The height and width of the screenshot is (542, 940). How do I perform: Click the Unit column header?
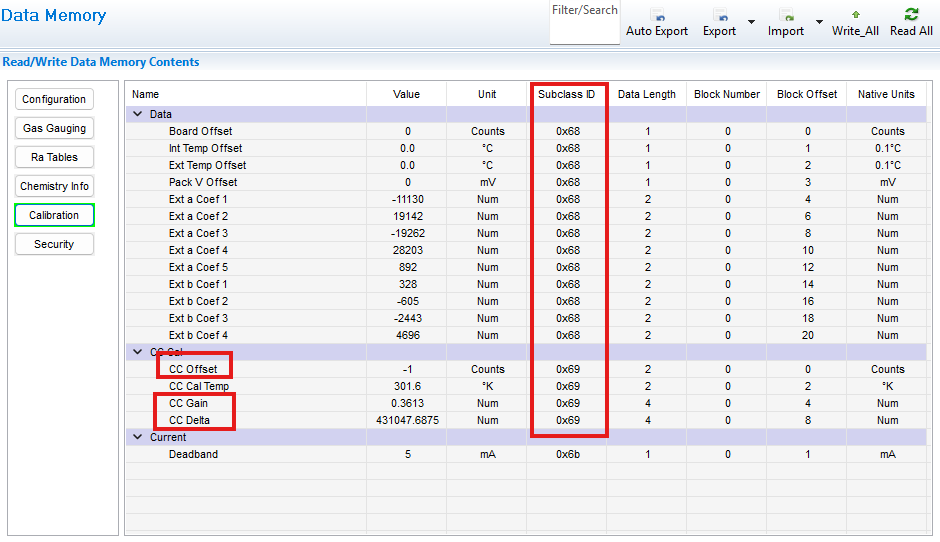[x=487, y=94]
